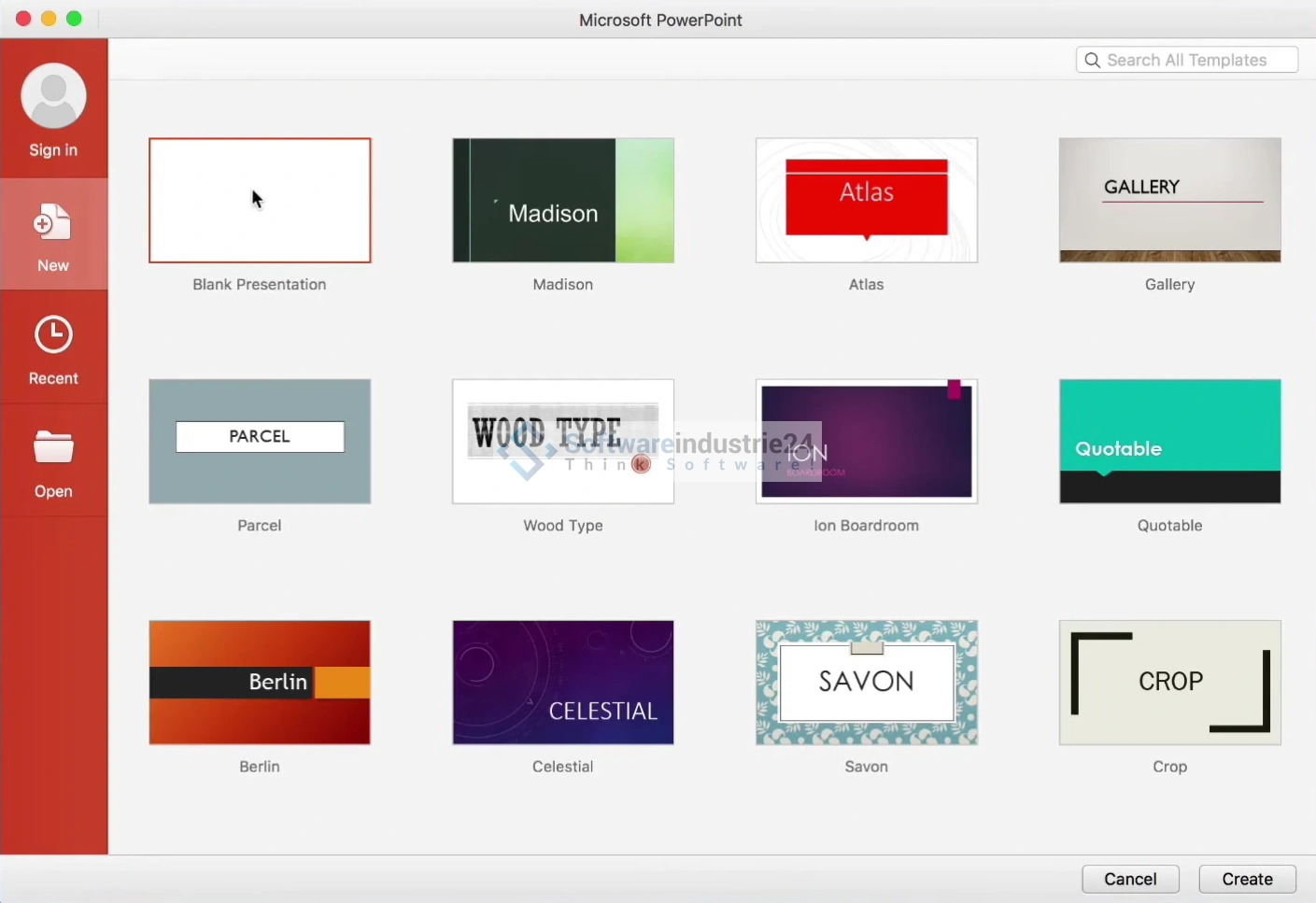Viewport: 1316px width, 903px height.
Task: Choose the Madison template
Action: 562,200
